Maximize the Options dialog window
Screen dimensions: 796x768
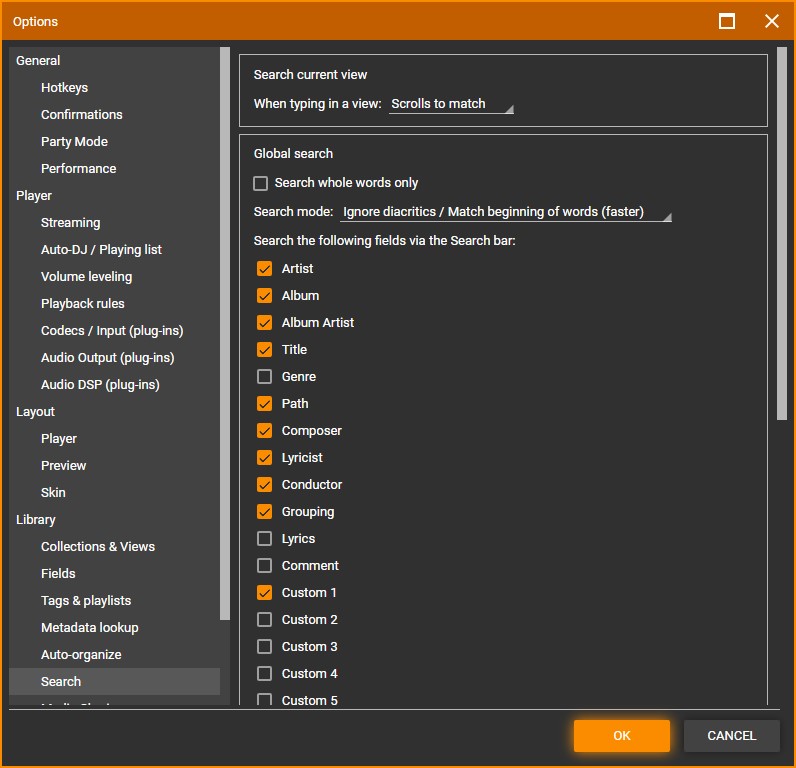726,21
